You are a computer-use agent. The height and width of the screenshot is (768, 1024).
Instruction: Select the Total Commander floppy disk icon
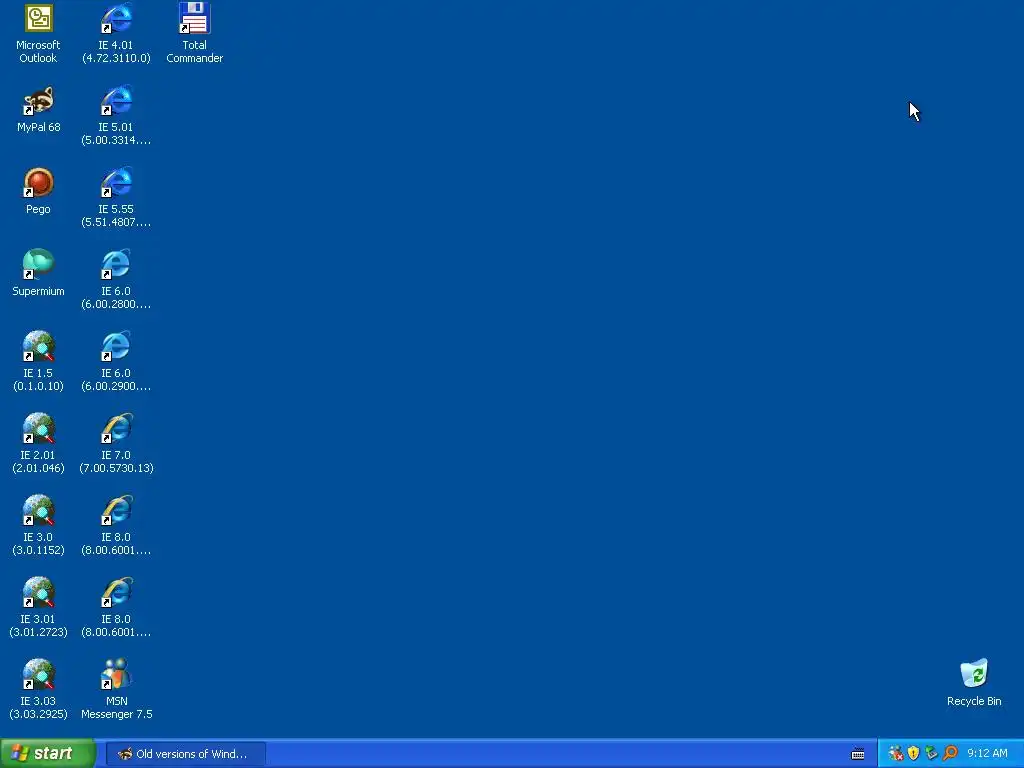(x=195, y=18)
